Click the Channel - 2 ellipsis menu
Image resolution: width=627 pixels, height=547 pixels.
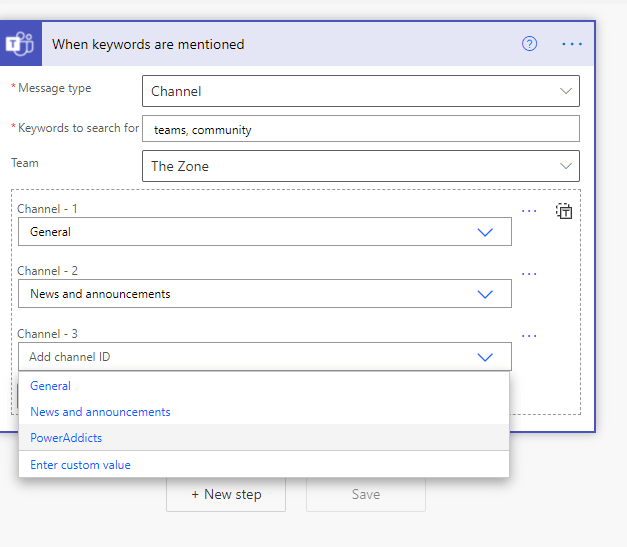(530, 273)
